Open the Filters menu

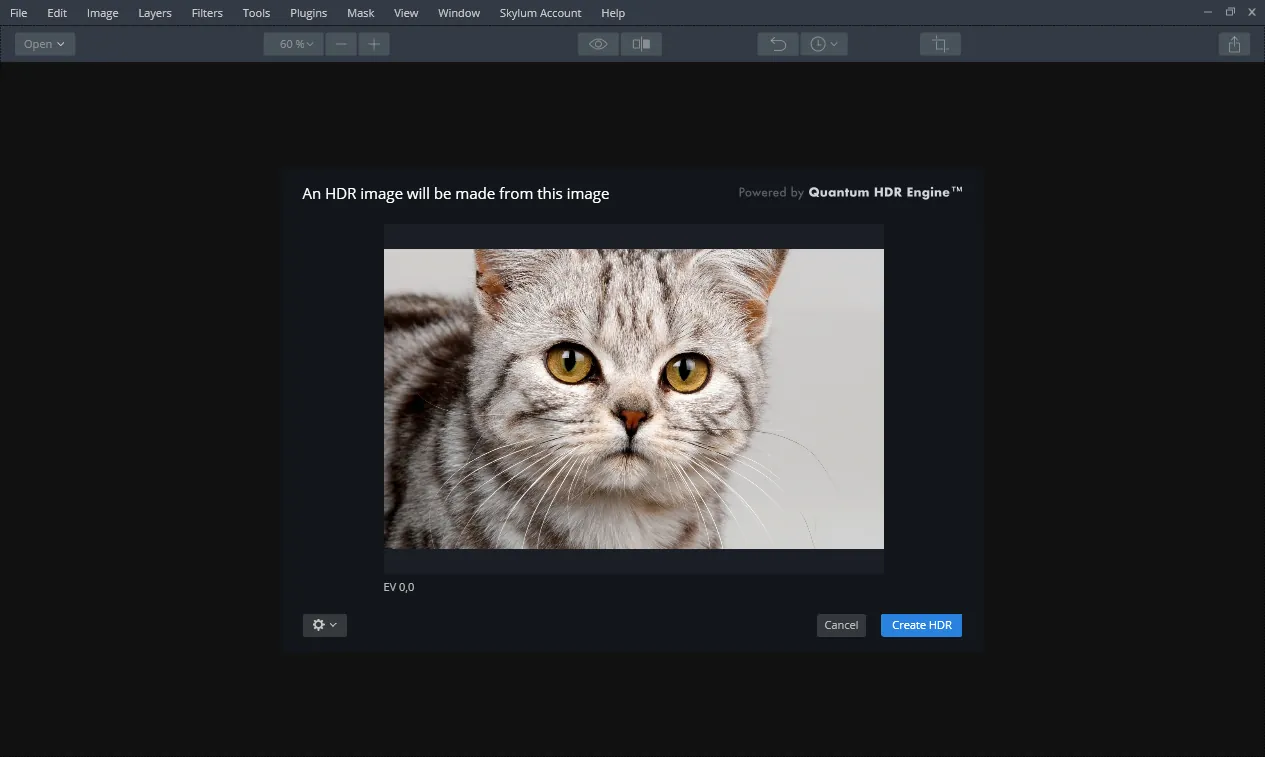(207, 13)
